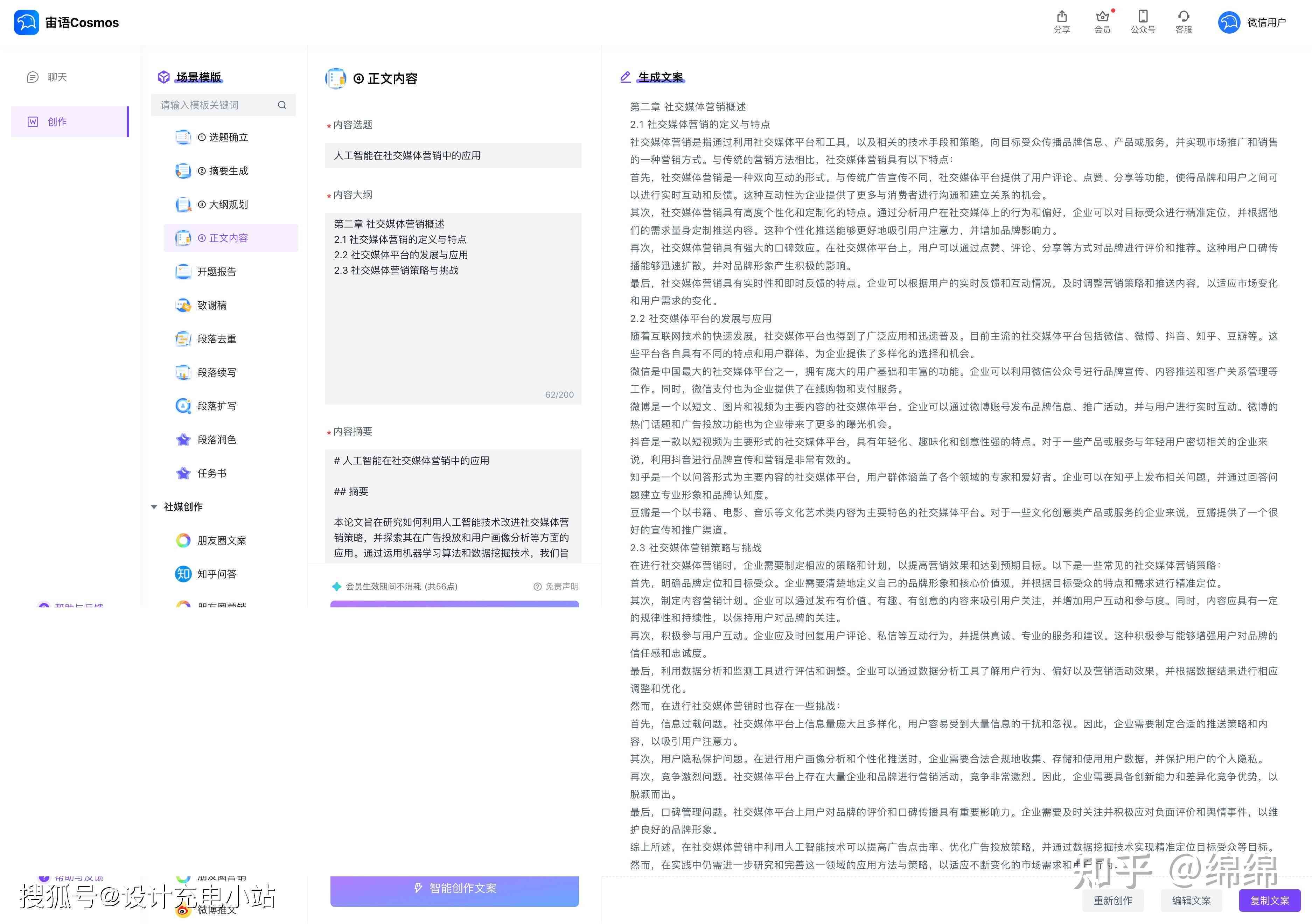Click the 致谢稿 template icon
The image size is (1312, 924).
tap(183, 305)
